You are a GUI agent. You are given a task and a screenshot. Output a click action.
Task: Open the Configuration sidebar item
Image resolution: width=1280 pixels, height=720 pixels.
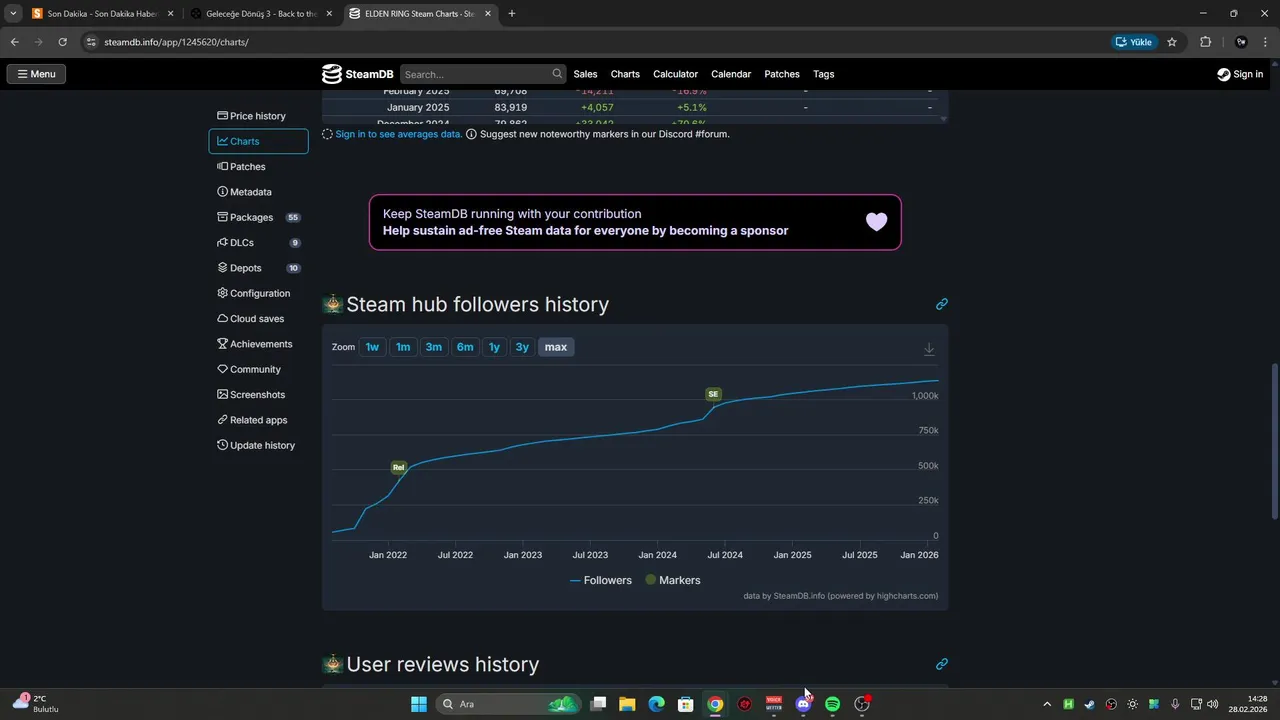[x=258, y=293]
